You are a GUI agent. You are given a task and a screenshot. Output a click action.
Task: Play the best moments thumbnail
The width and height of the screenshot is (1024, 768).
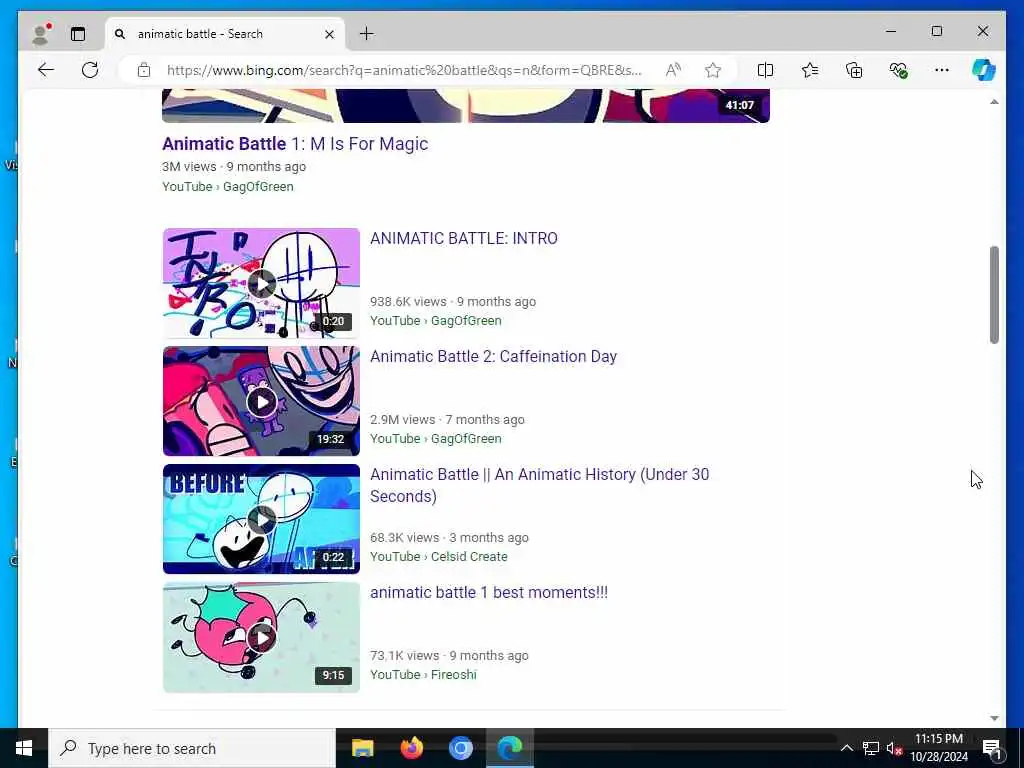click(261, 637)
